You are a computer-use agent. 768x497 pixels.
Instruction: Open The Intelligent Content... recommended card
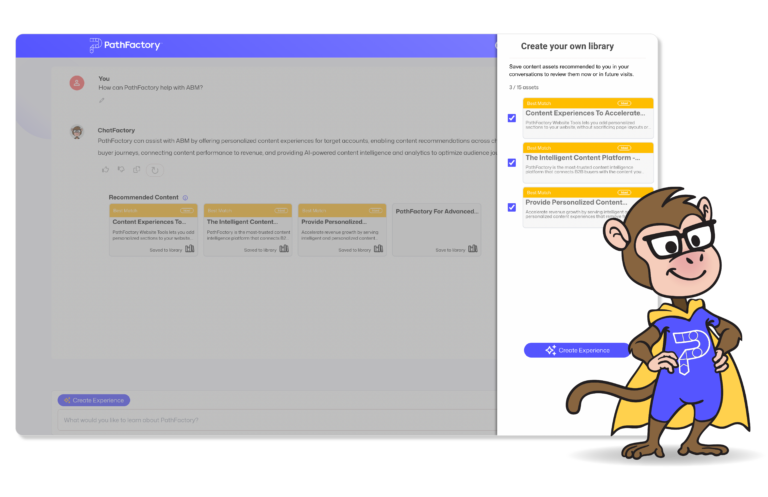coord(248,230)
